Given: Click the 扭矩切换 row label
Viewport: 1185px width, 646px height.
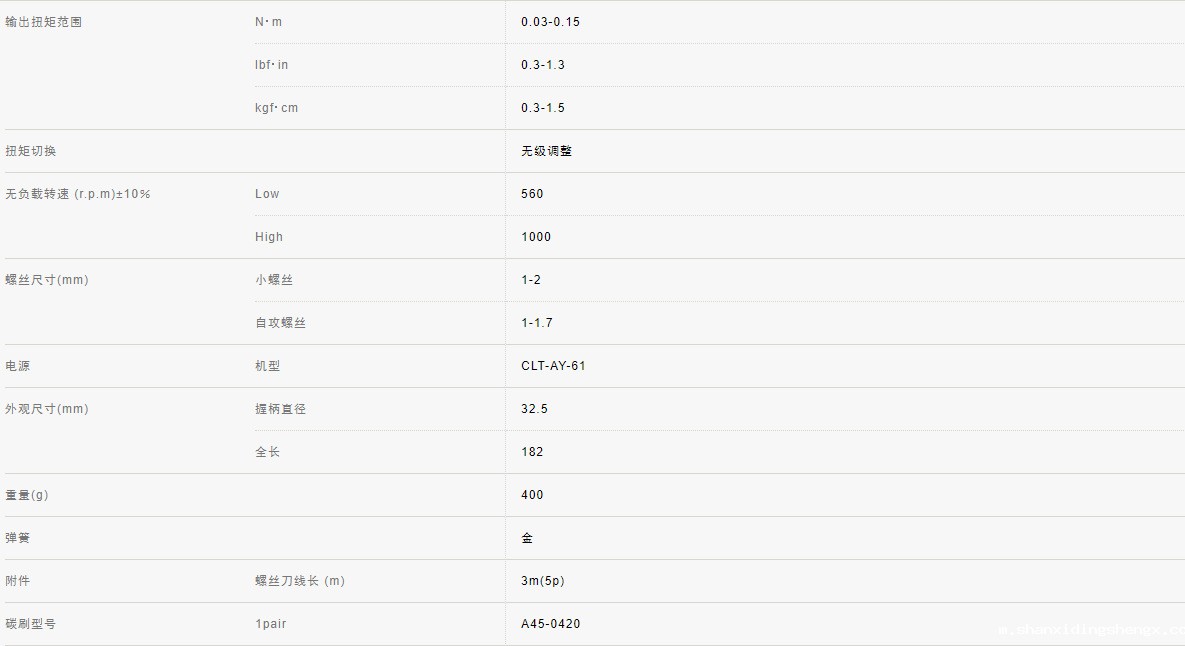Looking at the screenshot, I should coord(31,151).
